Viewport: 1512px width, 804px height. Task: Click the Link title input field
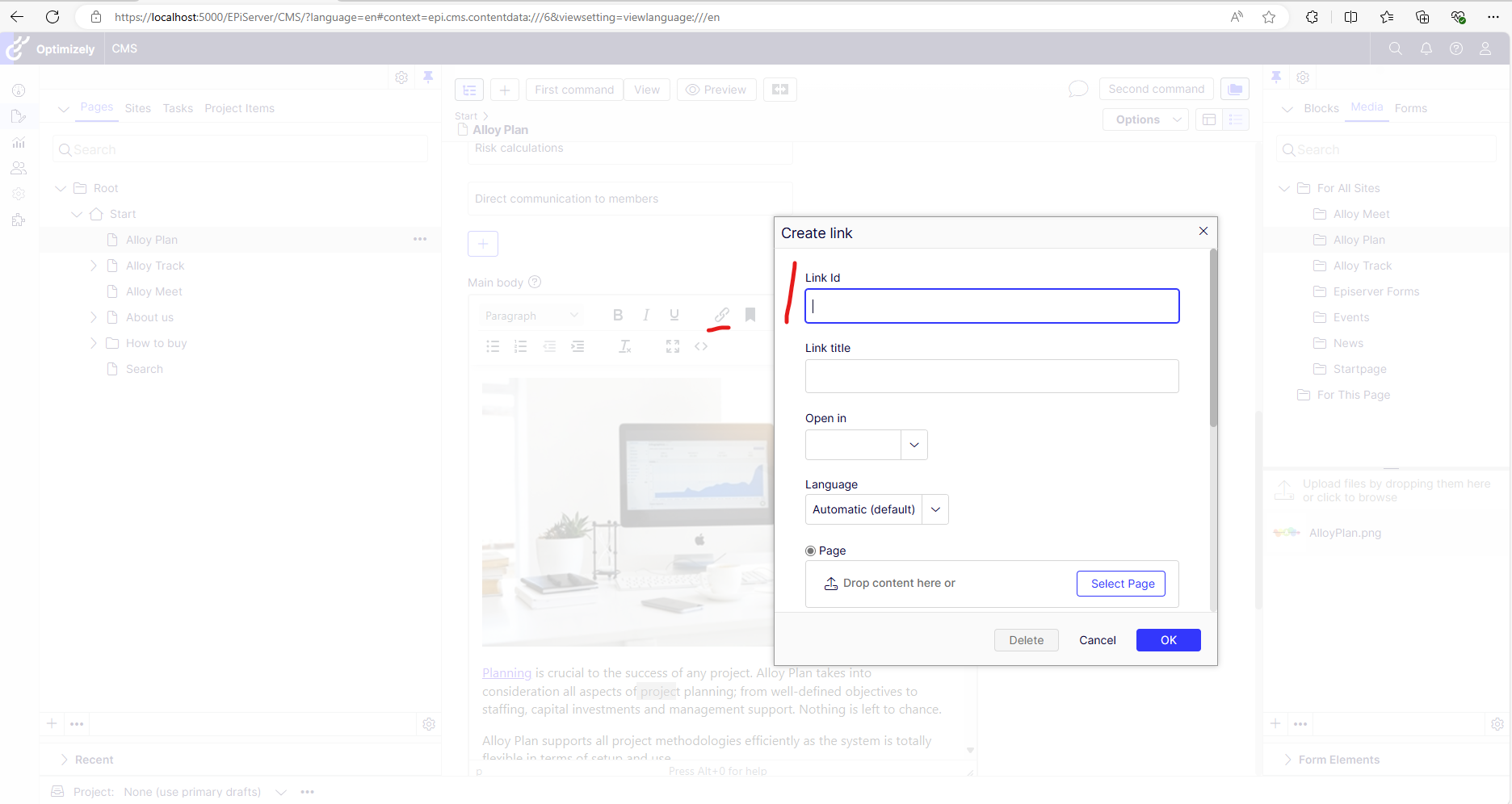coord(991,376)
